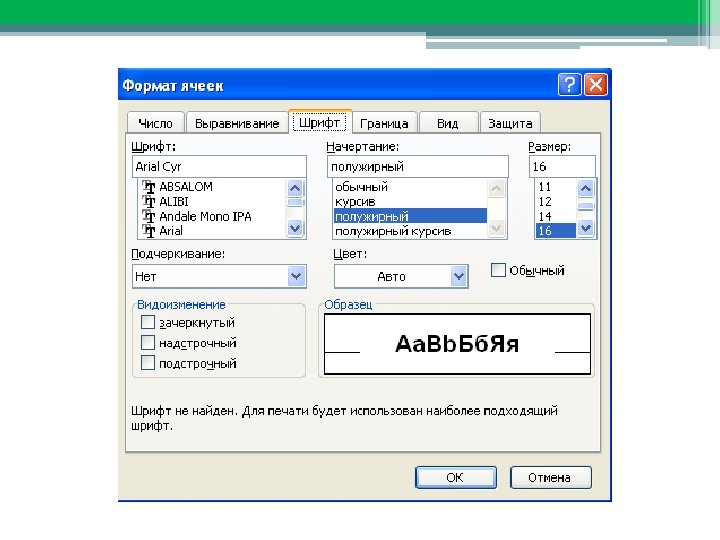Click the Отмена button
This screenshot has height=540, width=720.
550,478
